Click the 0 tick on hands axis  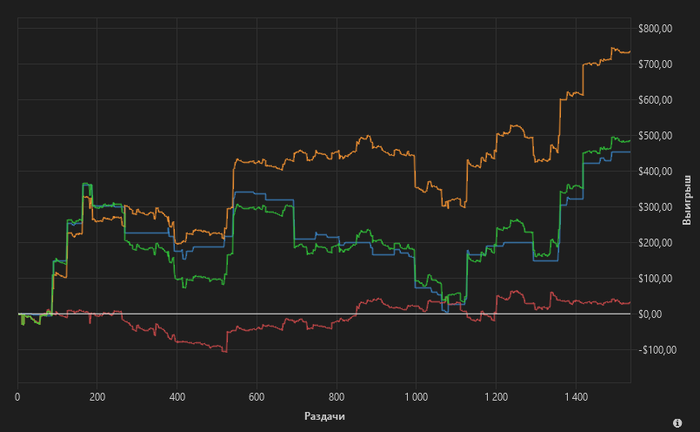pyautogui.click(x=17, y=397)
